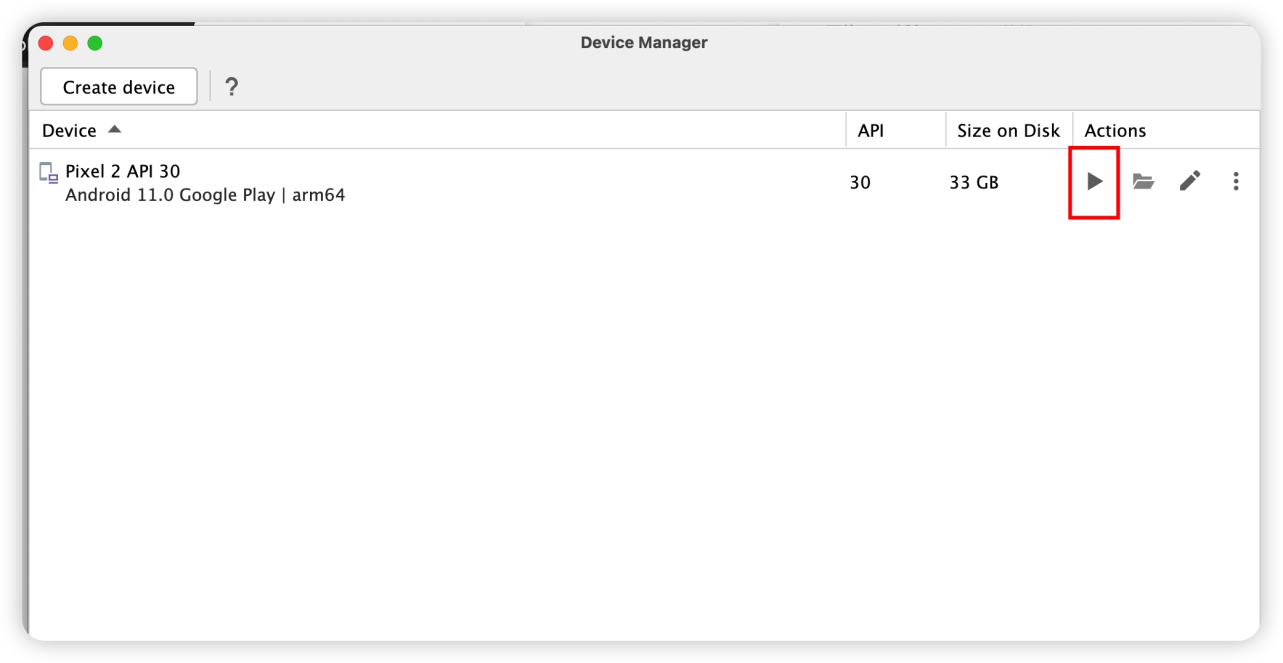The height and width of the screenshot is (663, 1283).
Task: Select the Pixel 2 API 30 row
Action: click(x=500, y=183)
